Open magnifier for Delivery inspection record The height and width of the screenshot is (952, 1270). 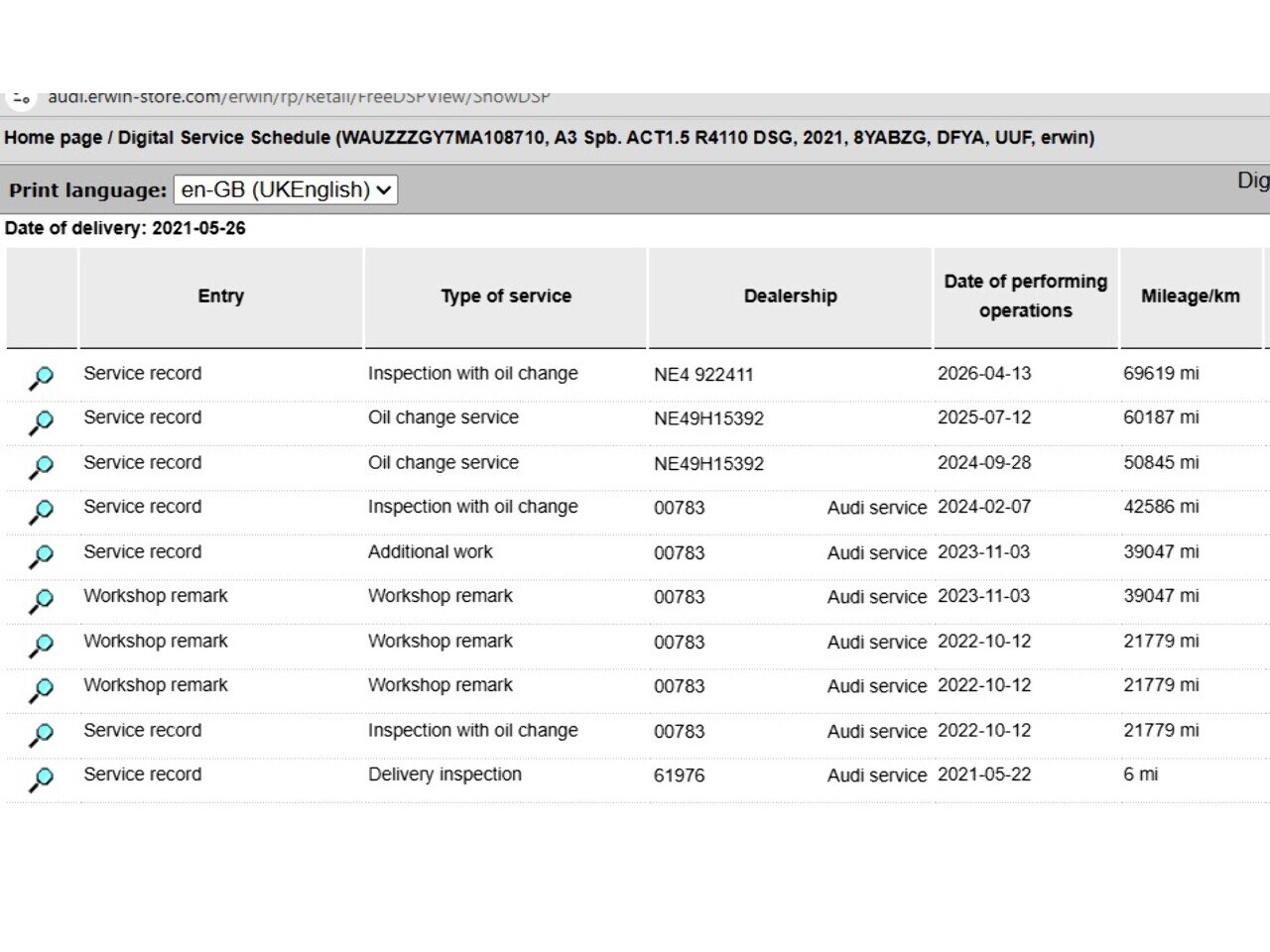click(41, 779)
